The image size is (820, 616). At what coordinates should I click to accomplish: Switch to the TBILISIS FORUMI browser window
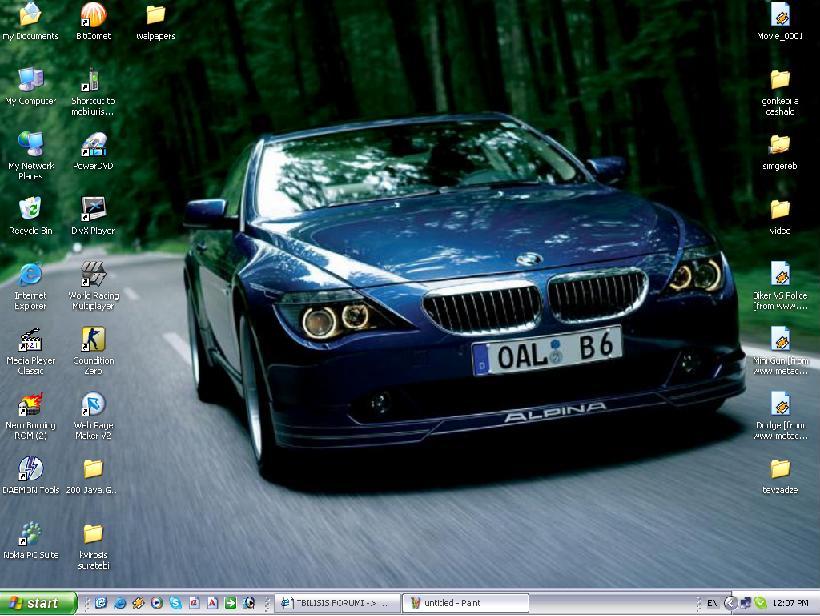pyautogui.click(x=337, y=603)
